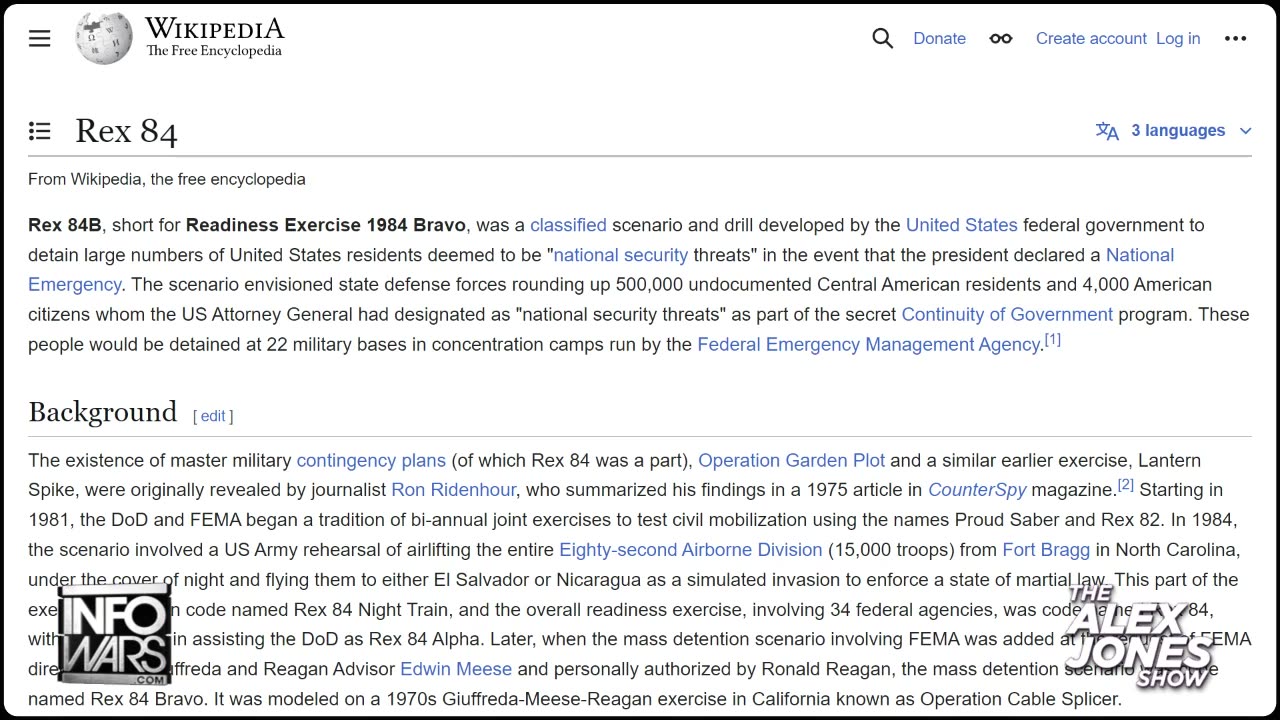Click the language translate icon

point(1107,131)
